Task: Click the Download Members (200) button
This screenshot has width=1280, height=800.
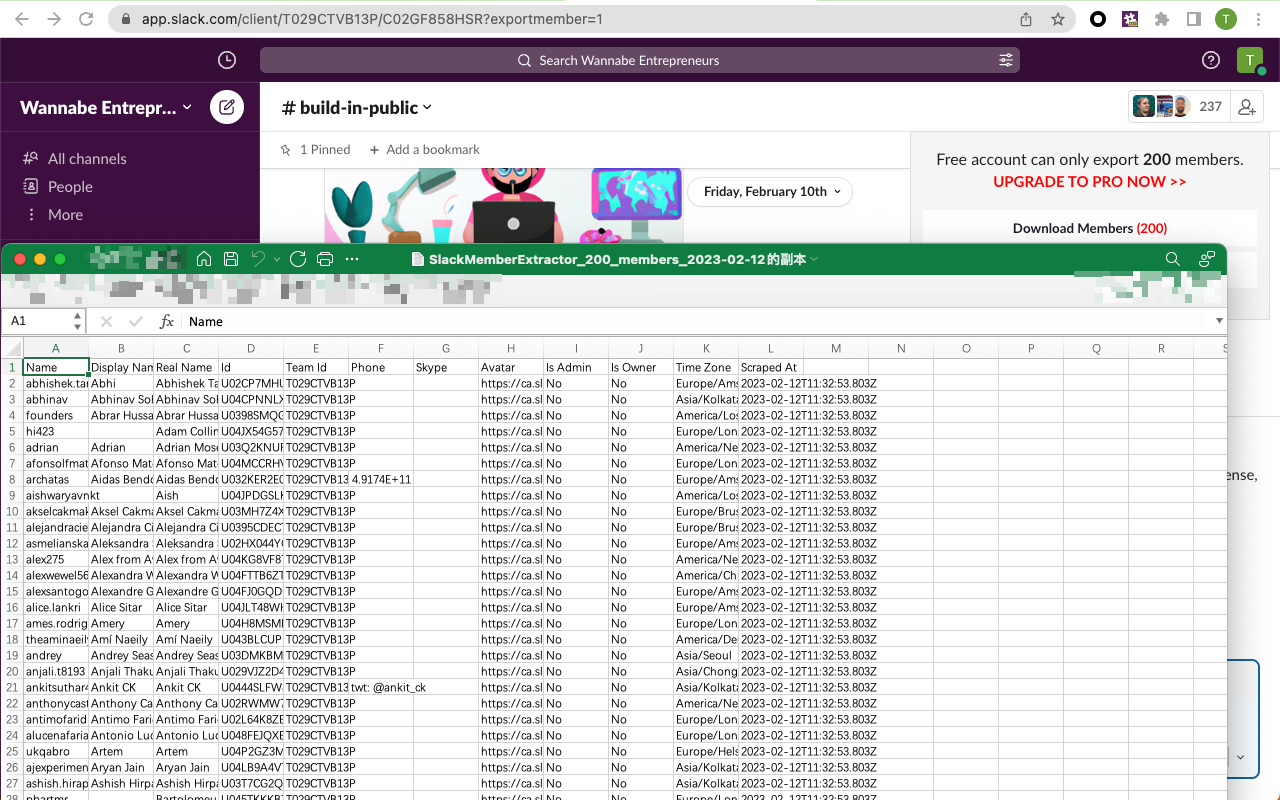Action: [1089, 228]
